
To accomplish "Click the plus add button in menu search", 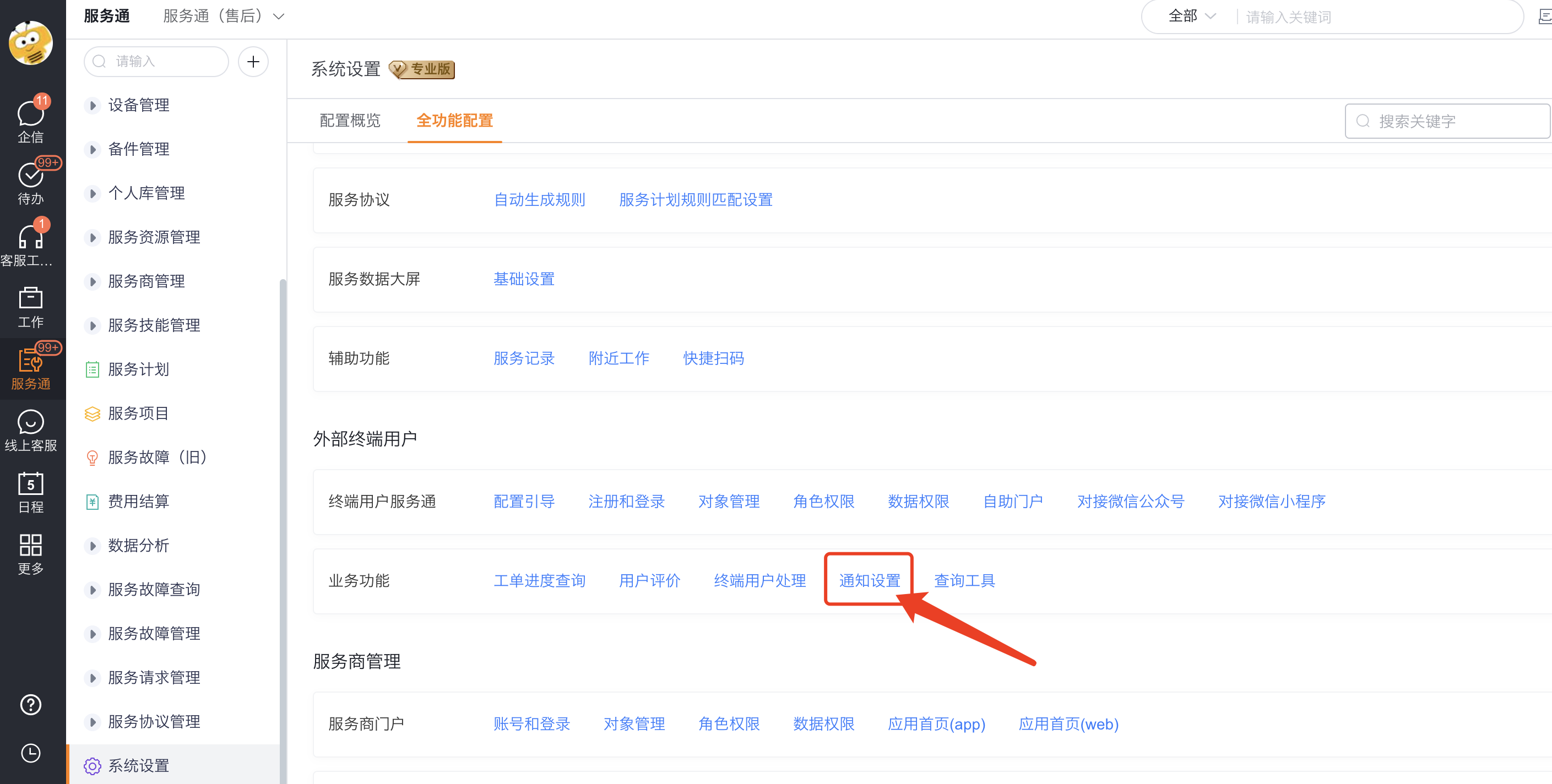I will pos(253,62).
